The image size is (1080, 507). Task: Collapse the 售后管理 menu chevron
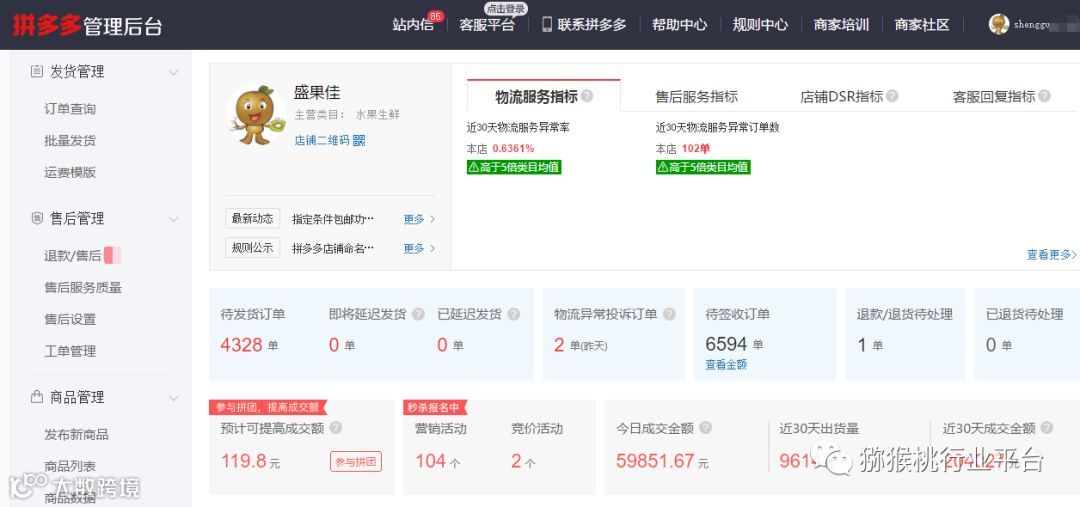tap(174, 219)
